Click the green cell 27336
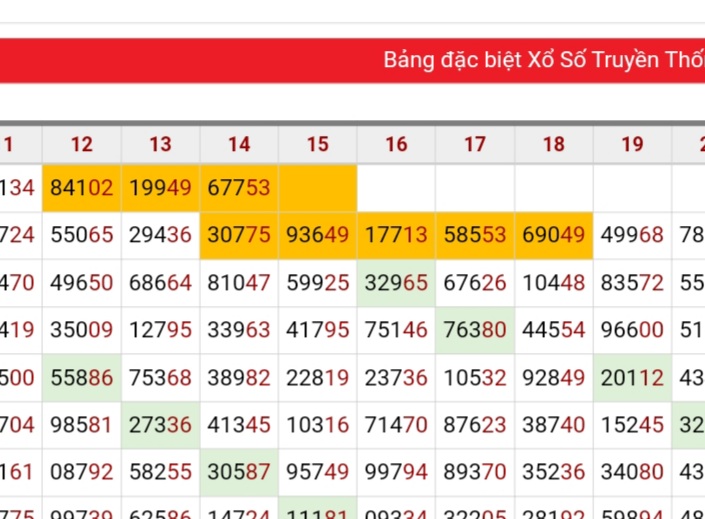Image resolution: width=705 pixels, height=519 pixels. point(160,425)
